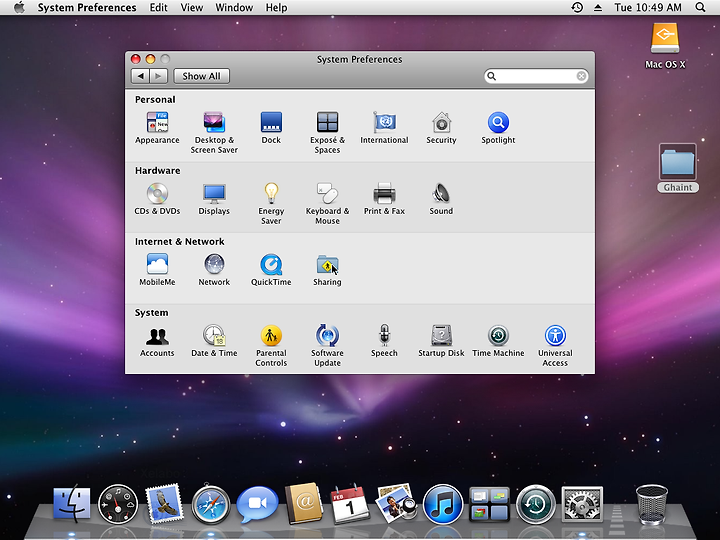Open Parental Controls preferences

point(271,345)
